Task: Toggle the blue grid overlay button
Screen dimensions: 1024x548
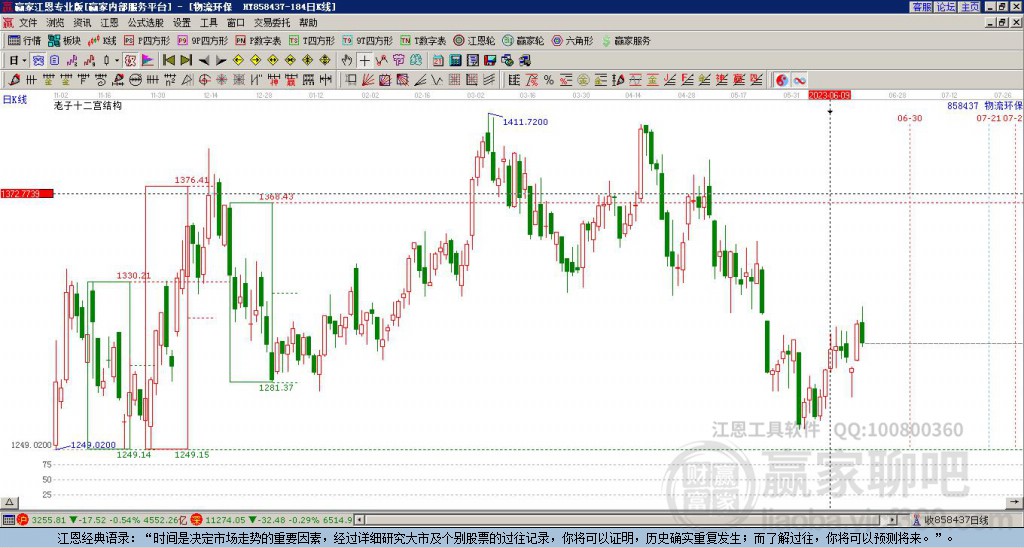Action: click(38, 60)
